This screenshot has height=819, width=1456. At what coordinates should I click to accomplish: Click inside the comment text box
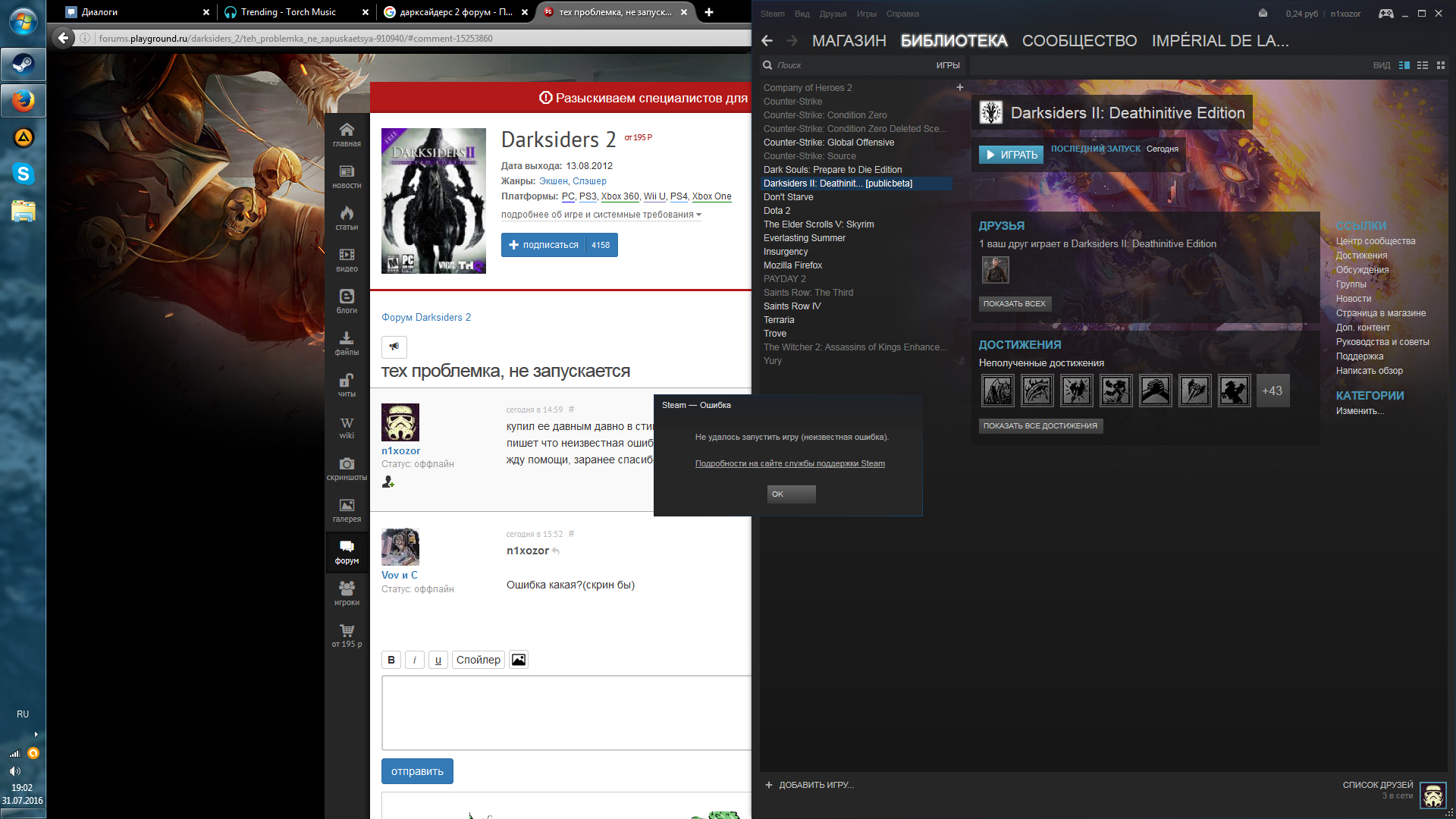(566, 712)
